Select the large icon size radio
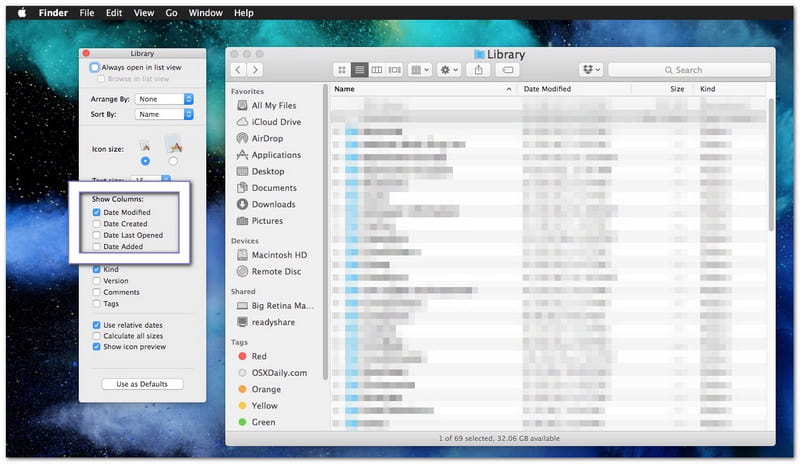Viewport: 800px width, 464px height. (x=173, y=161)
